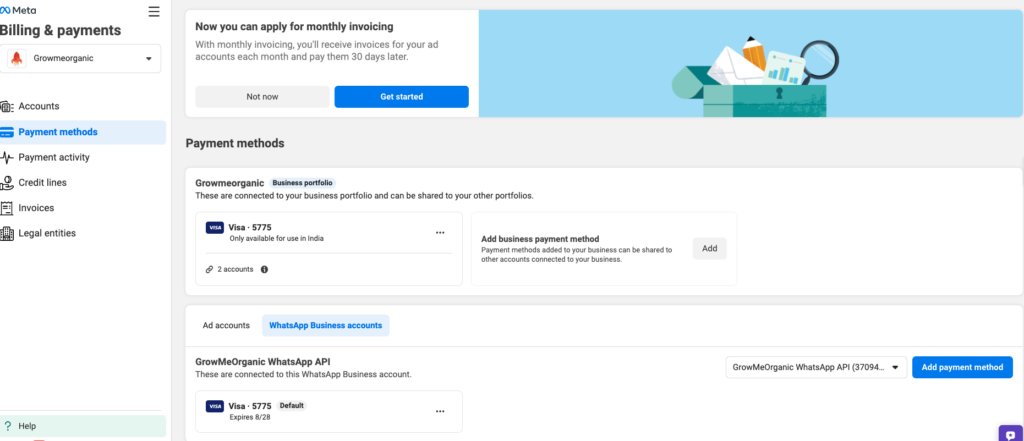Click Add business payment method button
This screenshot has height=441, width=1024.
click(709, 248)
